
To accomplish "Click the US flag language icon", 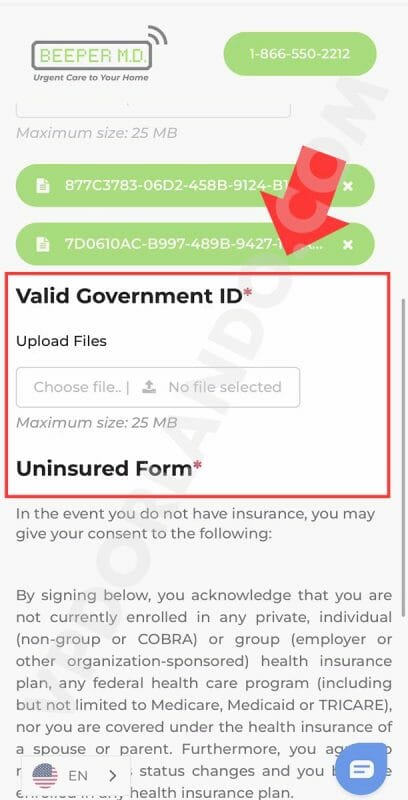I will click(x=45, y=776).
